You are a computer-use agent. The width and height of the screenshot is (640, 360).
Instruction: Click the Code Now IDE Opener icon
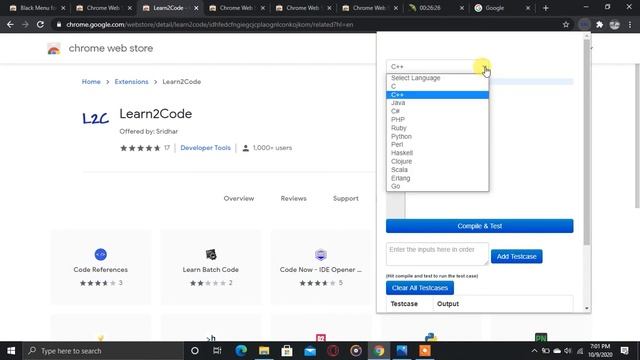(x=321, y=254)
